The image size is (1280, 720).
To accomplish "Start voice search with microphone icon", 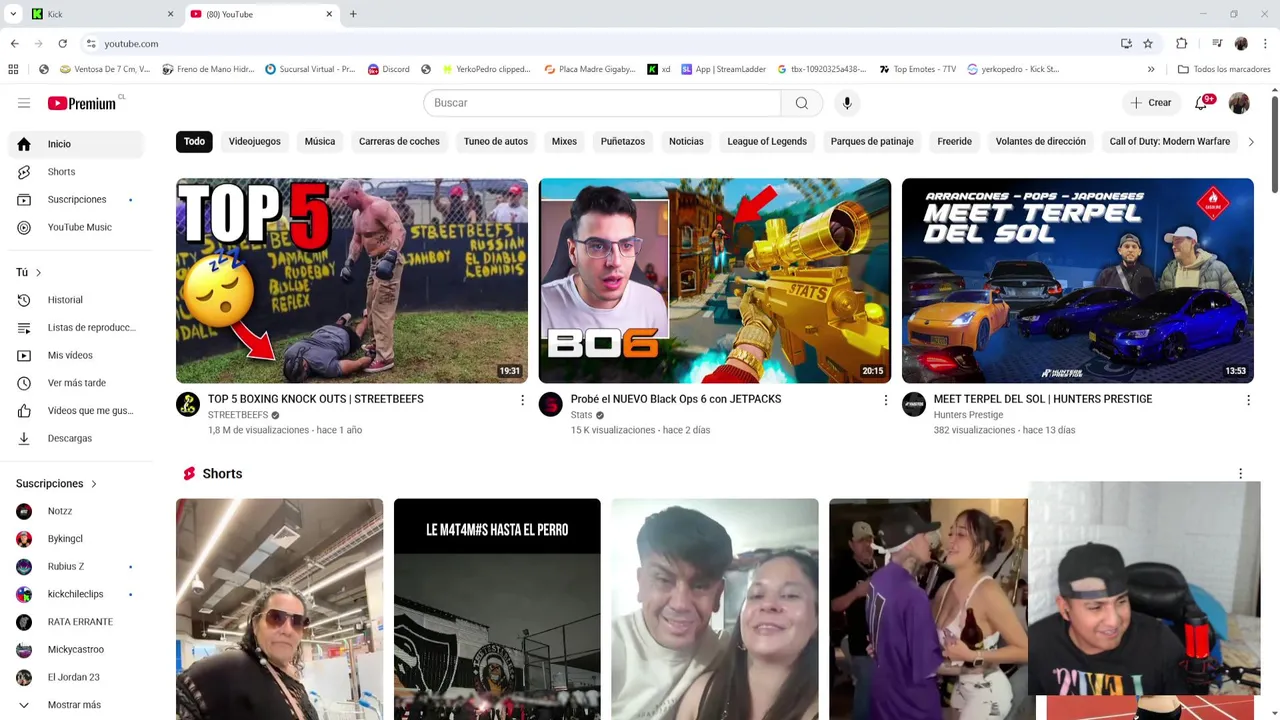I will click(x=847, y=103).
